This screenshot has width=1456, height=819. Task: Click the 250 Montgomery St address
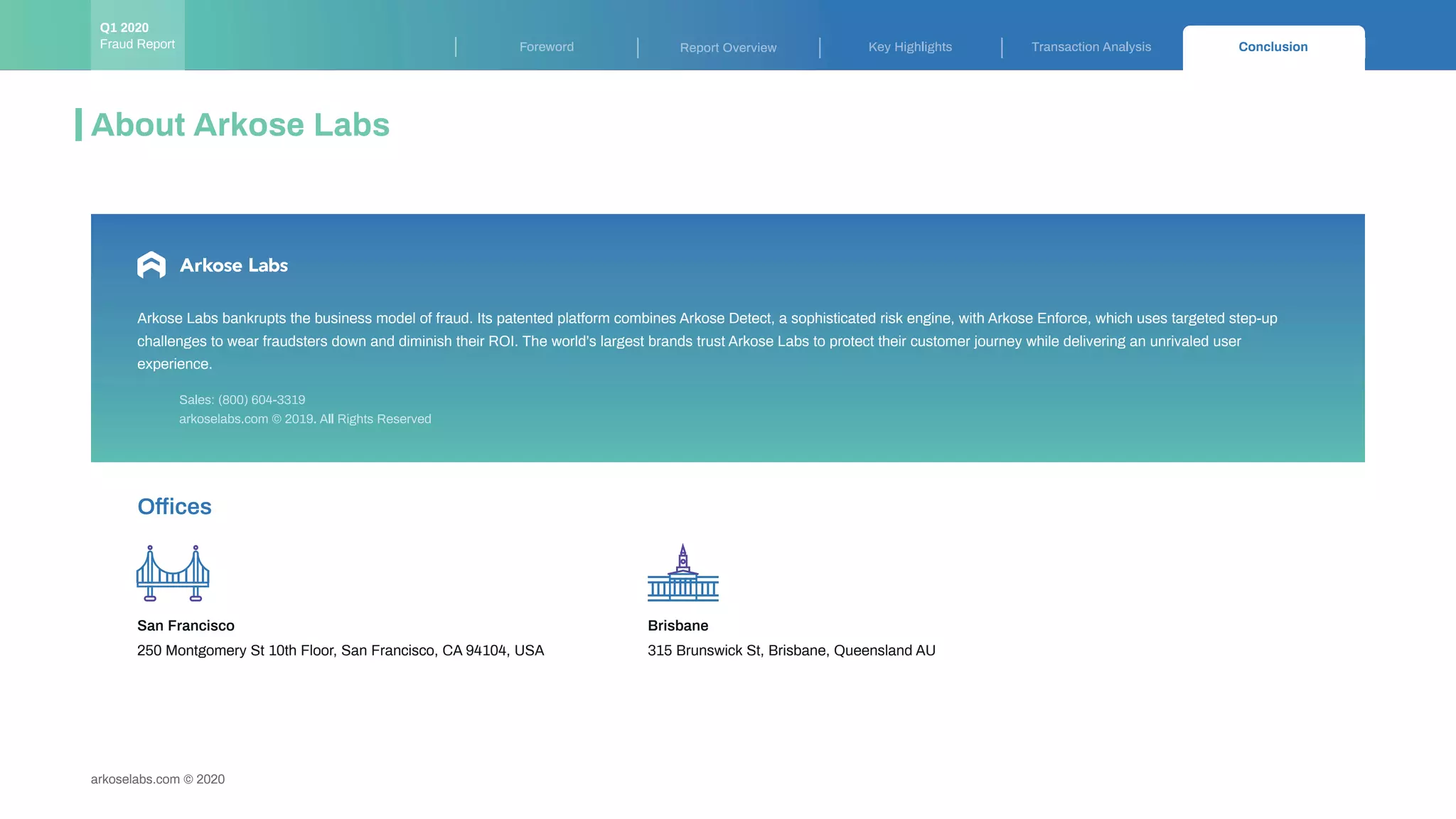(340, 651)
